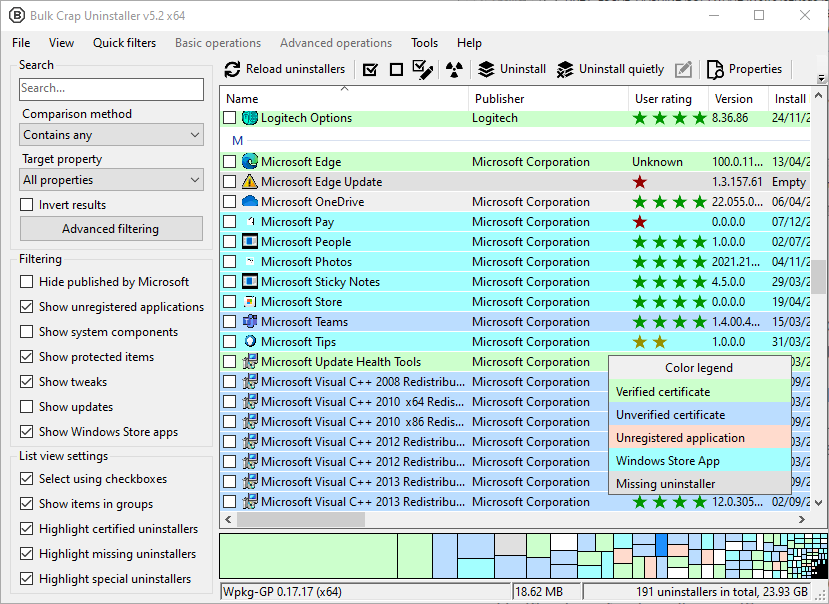Viewport: 829px width, 604px height.
Task: Open the Quick filters menu
Action: [x=124, y=43]
